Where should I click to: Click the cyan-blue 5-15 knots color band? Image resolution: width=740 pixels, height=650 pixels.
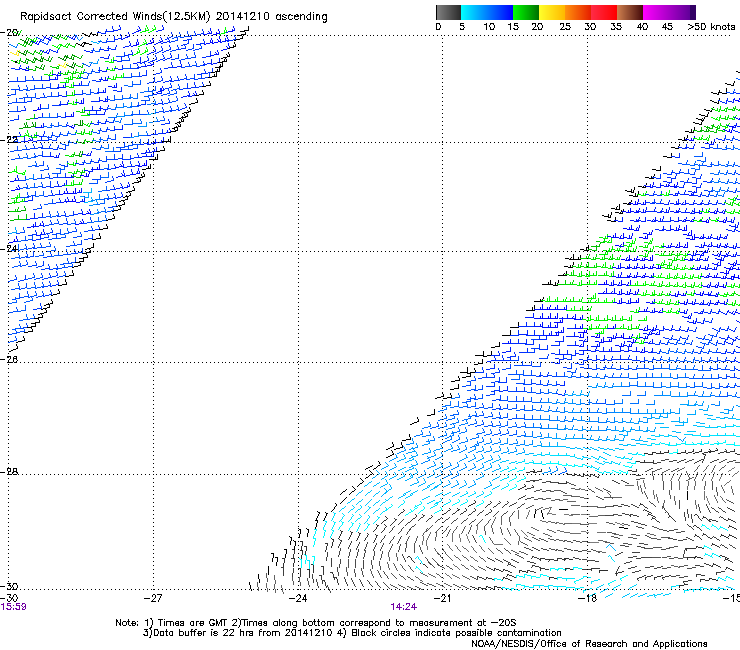pyautogui.click(x=487, y=12)
